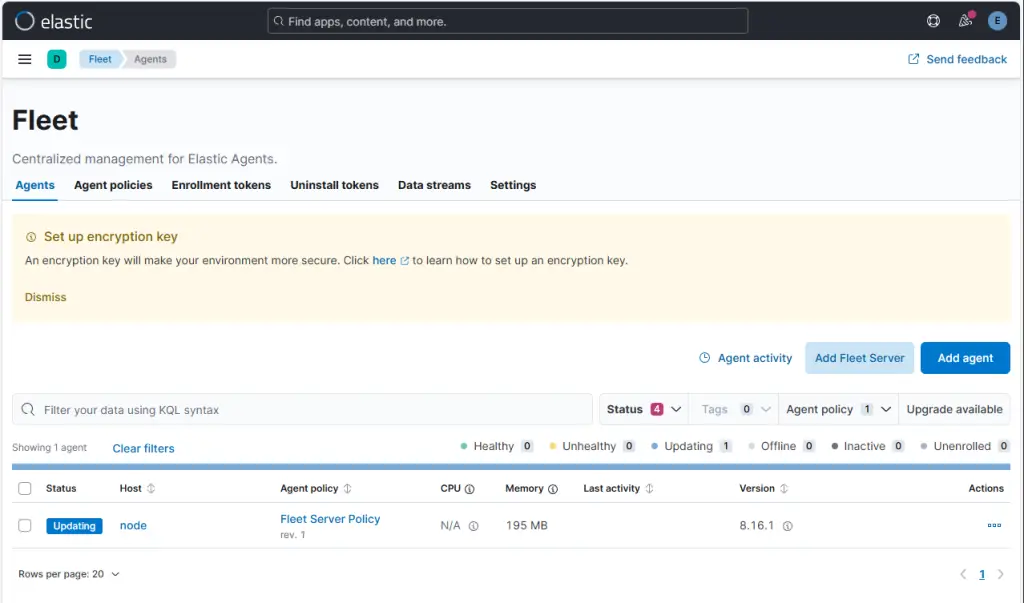Click info icon next to N/A CPU
Viewport: 1024px width, 603px height.
click(473, 526)
